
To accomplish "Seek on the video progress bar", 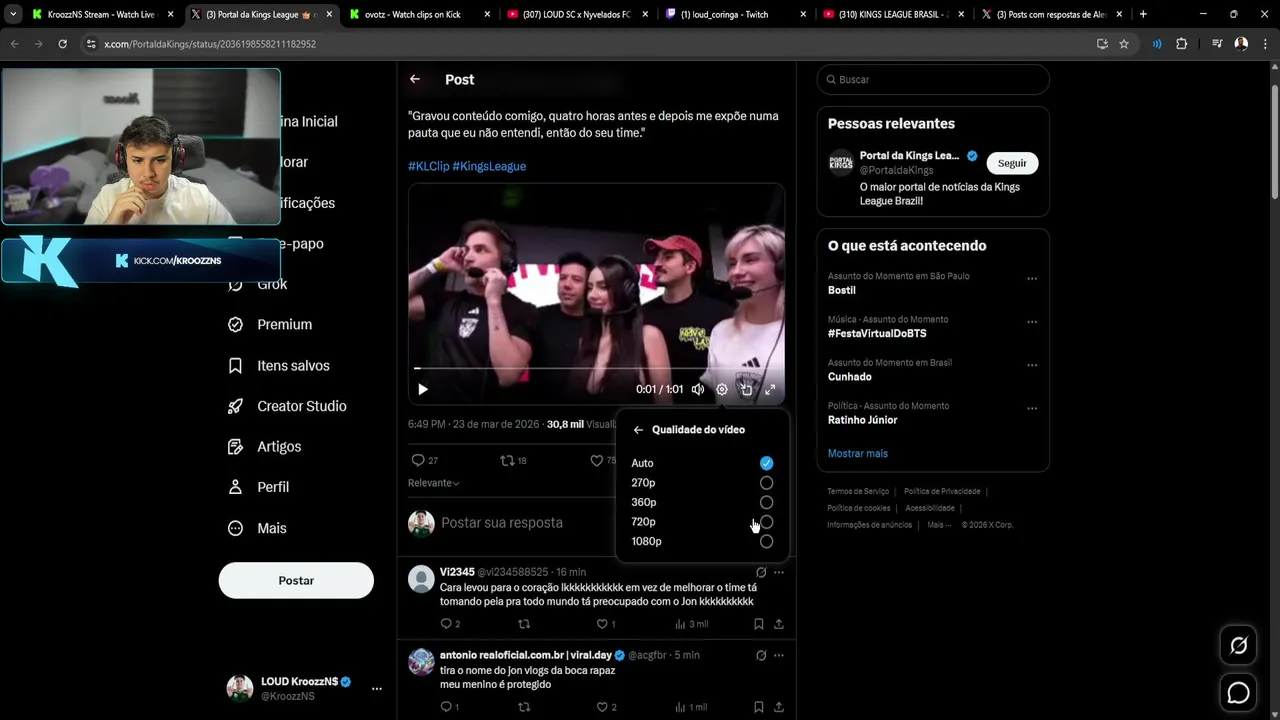I will [x=596, y=368].
